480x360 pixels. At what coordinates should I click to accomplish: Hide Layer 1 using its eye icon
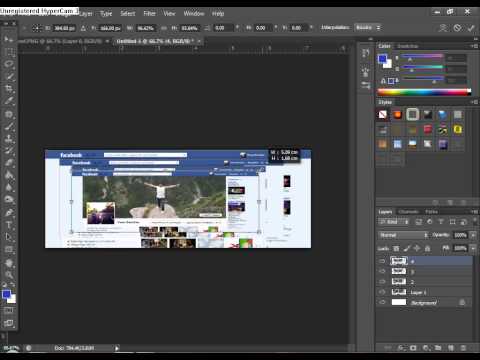coord(382,292)
